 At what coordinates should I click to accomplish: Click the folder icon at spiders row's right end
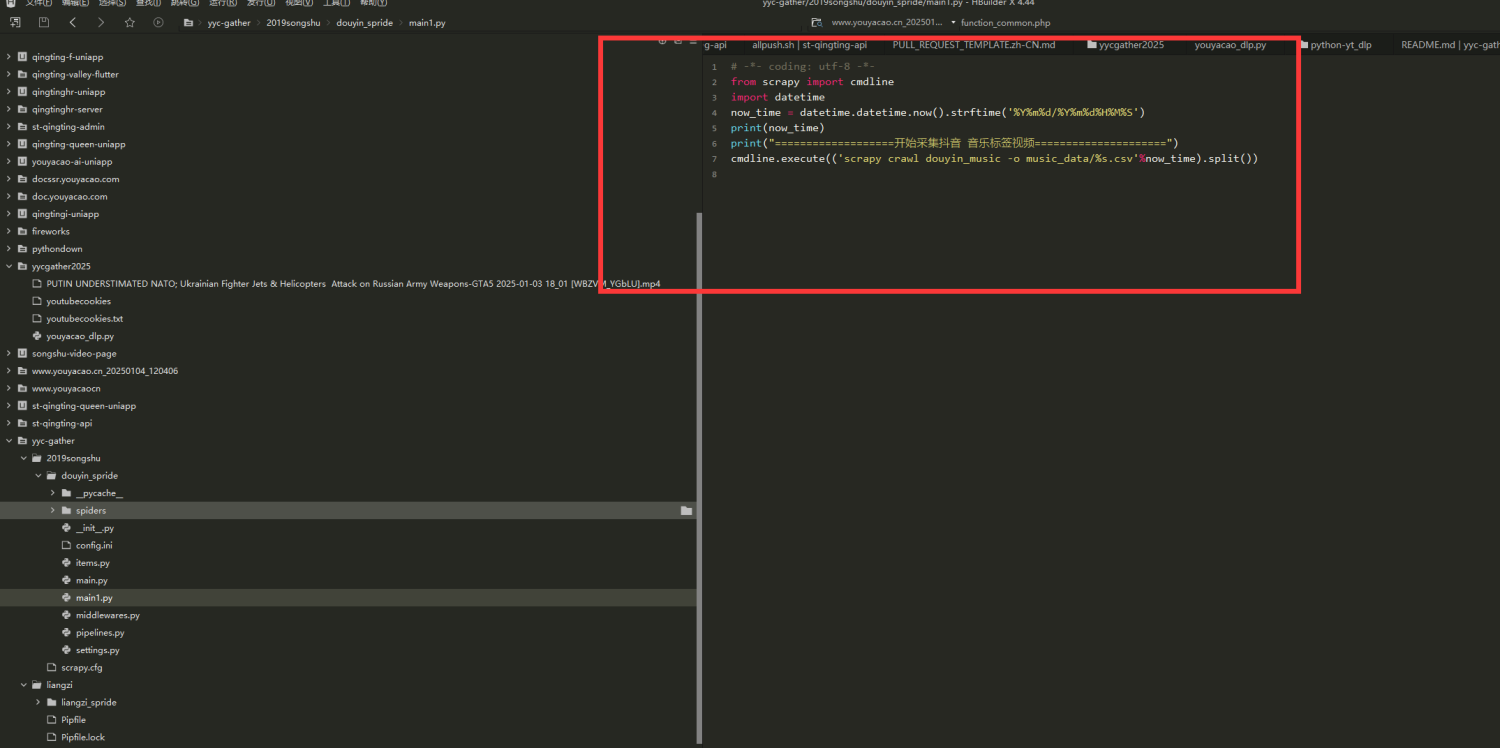(x=686, y=510)
